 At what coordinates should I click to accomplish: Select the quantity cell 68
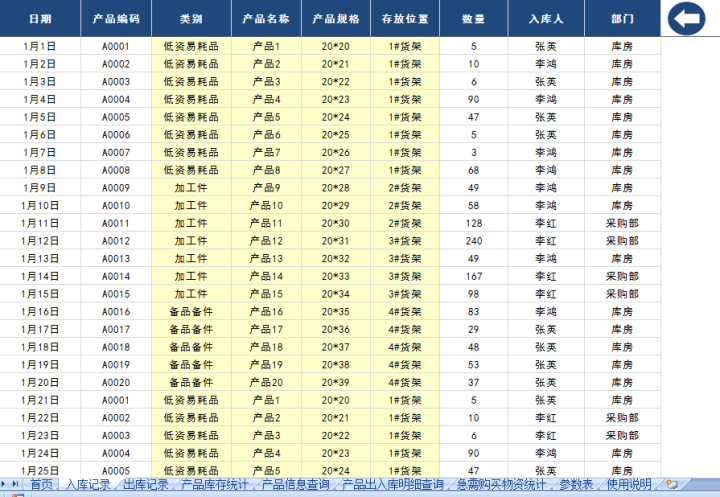tap(474, 170)
